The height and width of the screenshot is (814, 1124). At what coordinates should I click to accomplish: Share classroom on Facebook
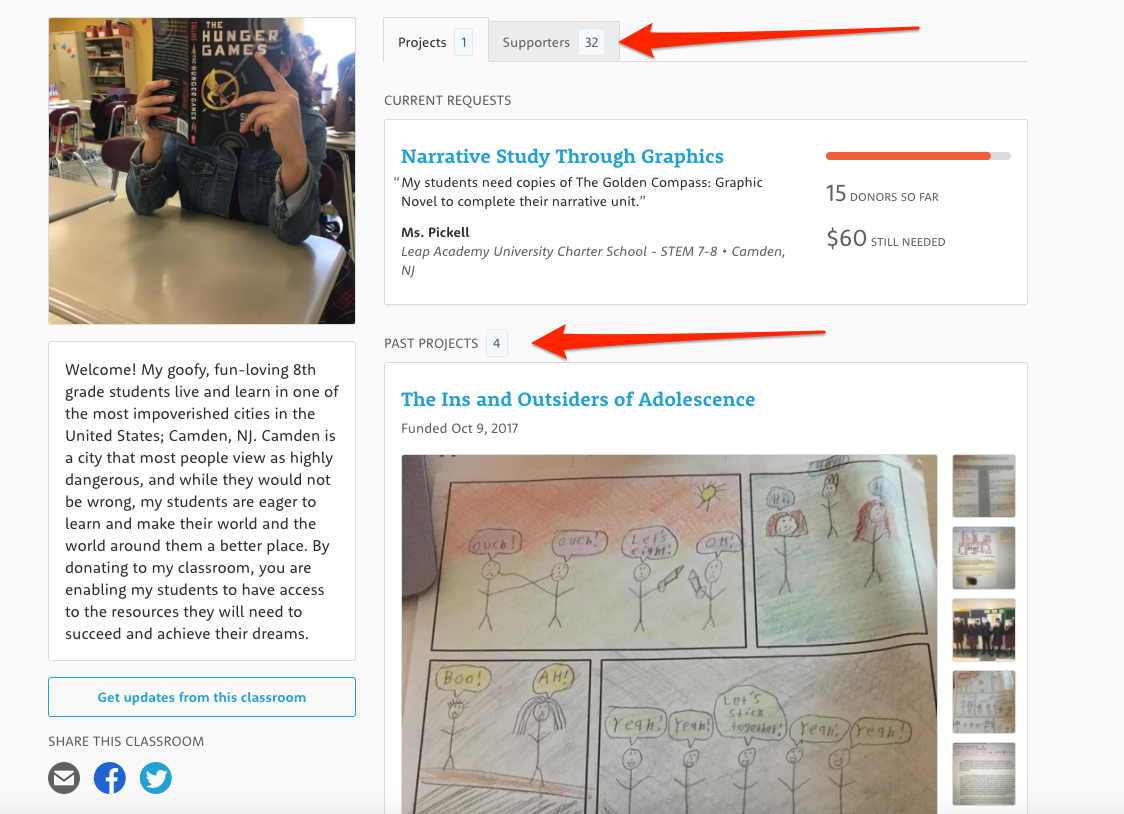110,778
